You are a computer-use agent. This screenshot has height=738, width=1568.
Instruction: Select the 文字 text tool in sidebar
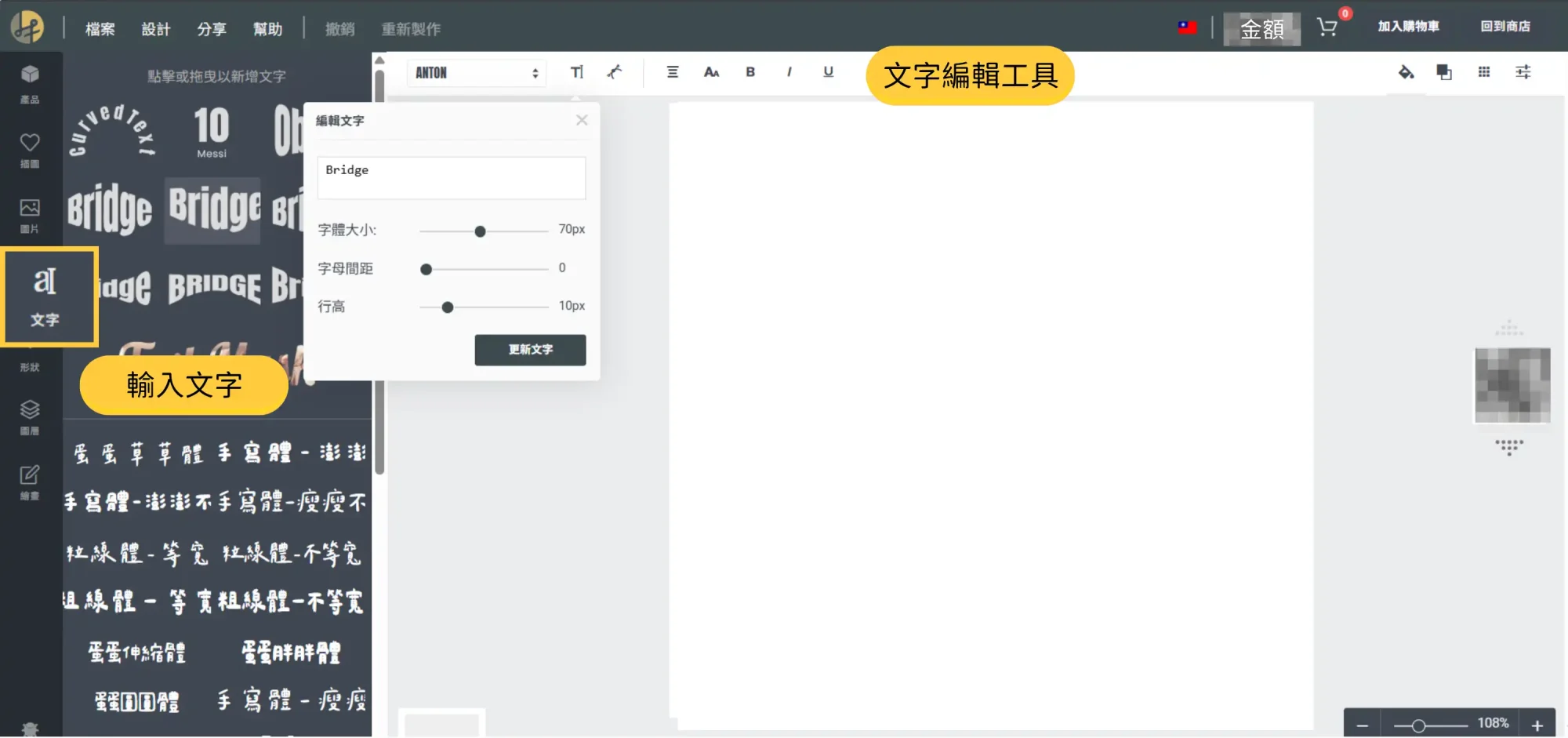click(x=45, y=296)
